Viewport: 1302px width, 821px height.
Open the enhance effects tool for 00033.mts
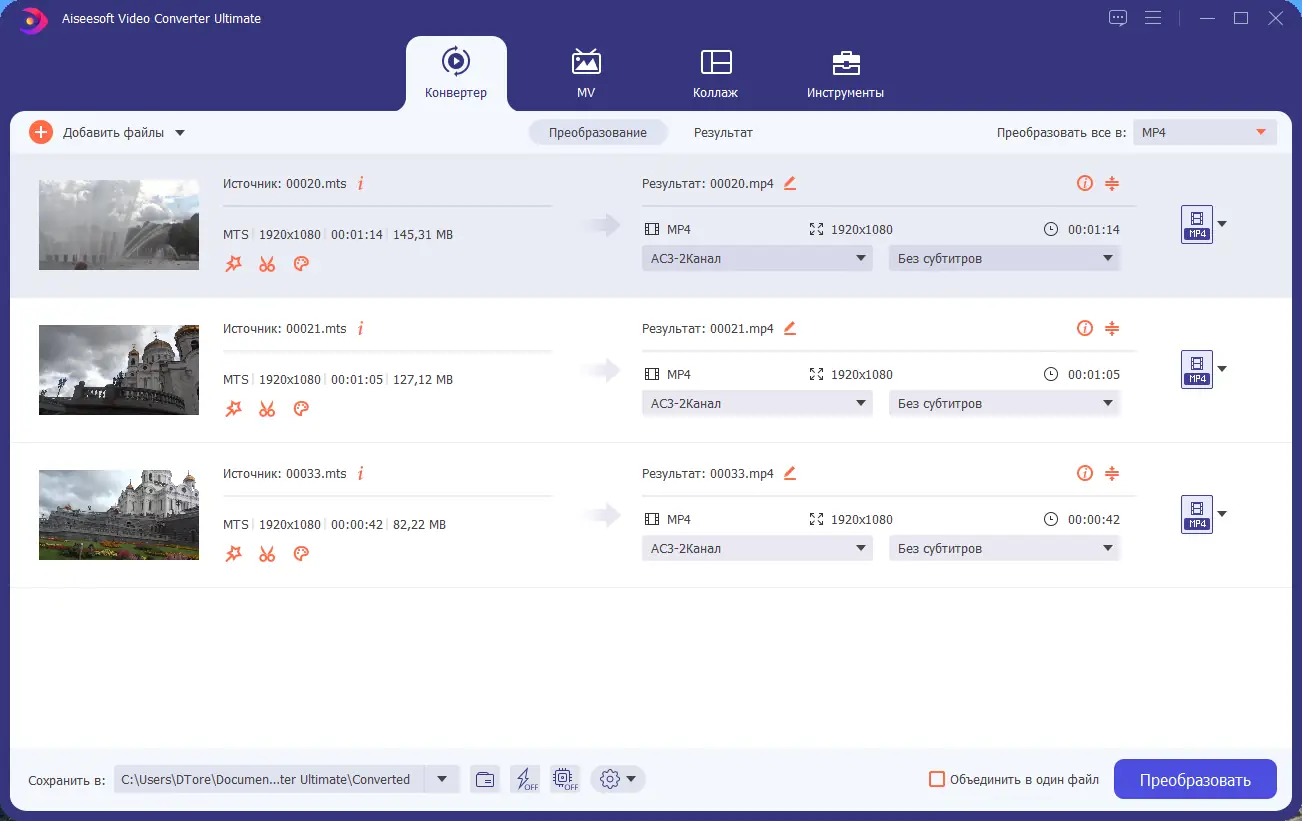point(233,554)
